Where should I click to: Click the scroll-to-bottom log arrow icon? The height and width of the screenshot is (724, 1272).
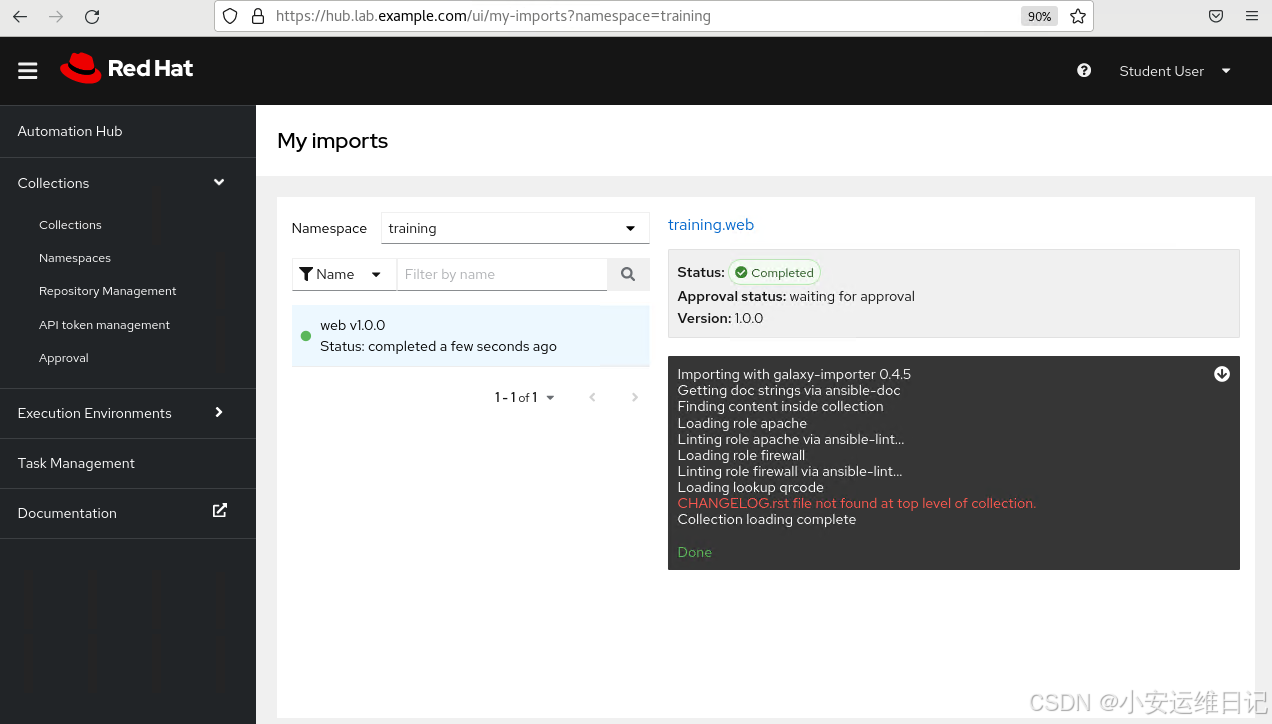1222,374
